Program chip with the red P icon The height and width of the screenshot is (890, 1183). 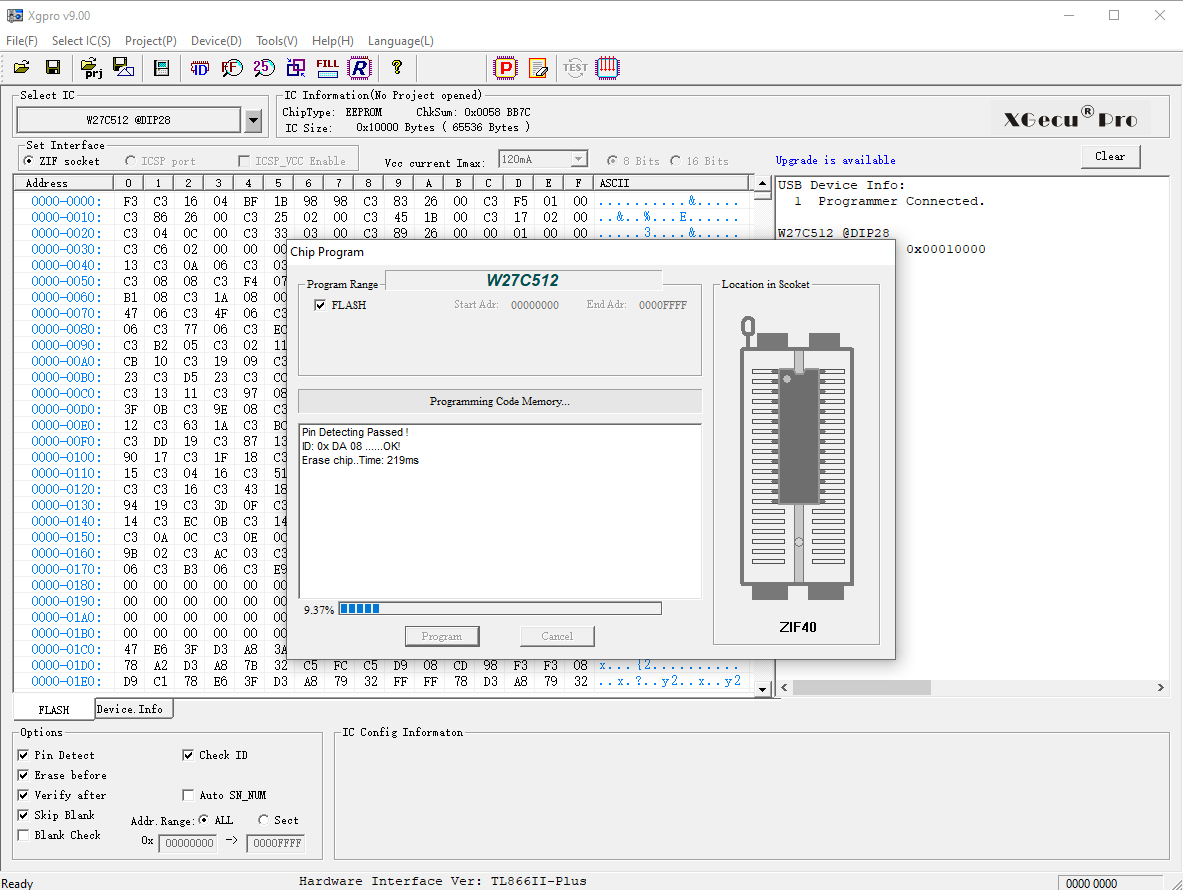[505, 68]
